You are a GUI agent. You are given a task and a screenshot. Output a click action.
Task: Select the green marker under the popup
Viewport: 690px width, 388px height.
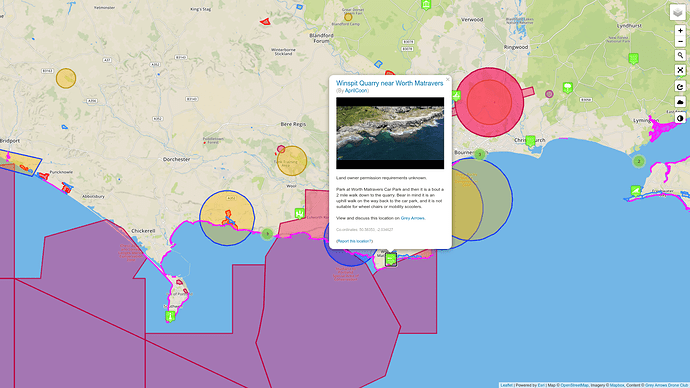point(391,260)
